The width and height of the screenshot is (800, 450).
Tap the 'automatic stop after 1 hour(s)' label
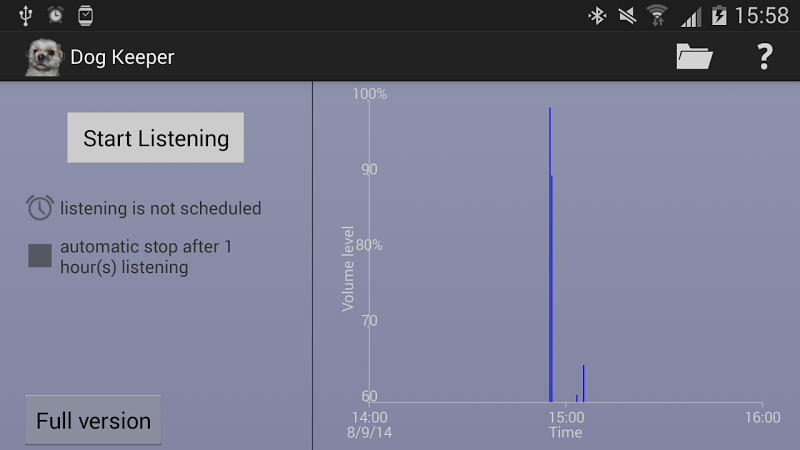(146, 256)
